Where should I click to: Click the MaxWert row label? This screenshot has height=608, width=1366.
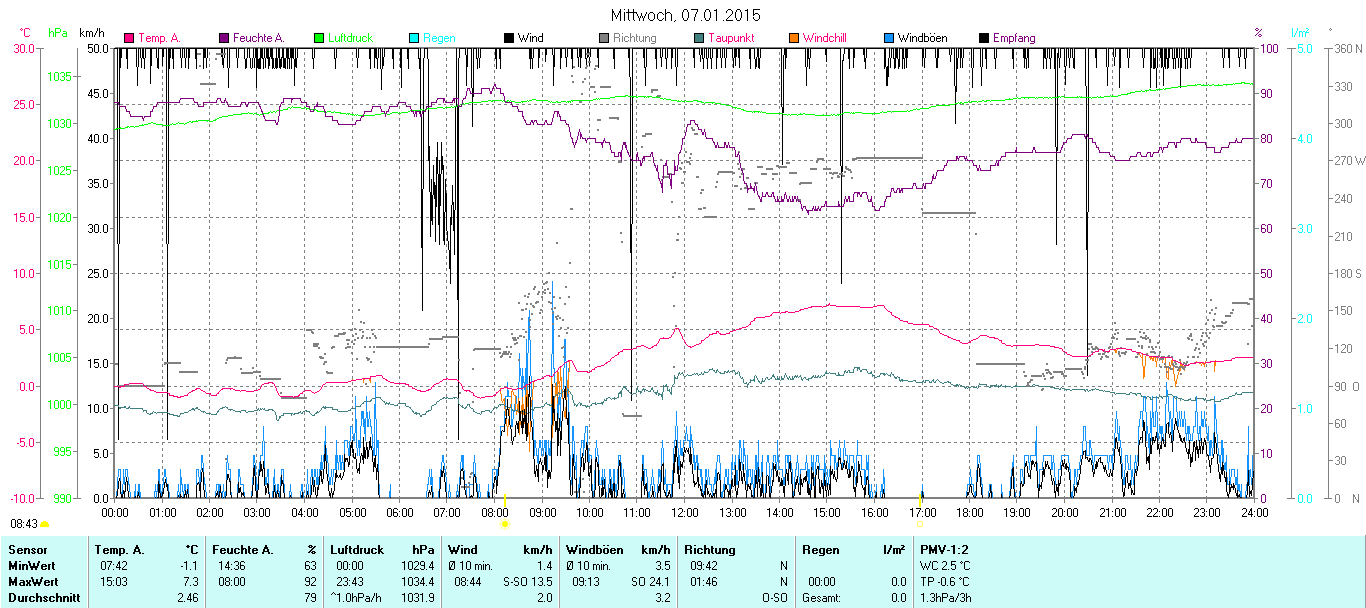tap(31, 581)
